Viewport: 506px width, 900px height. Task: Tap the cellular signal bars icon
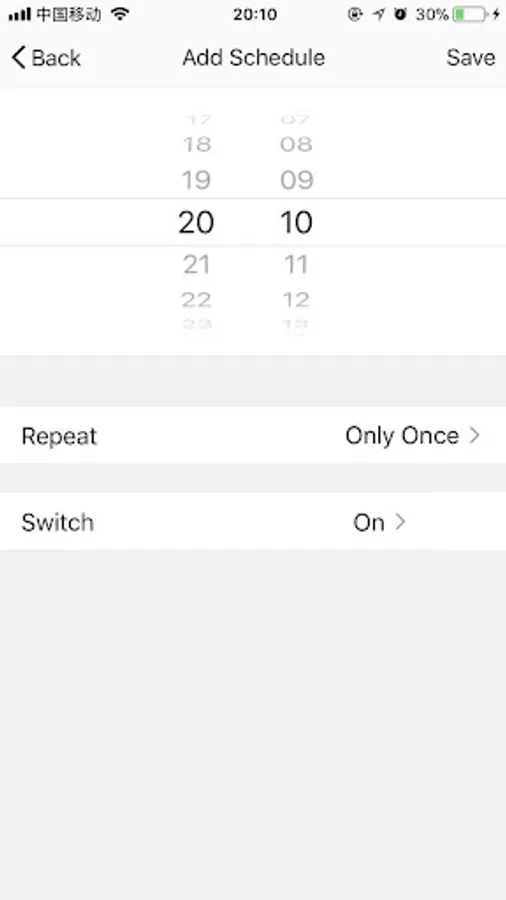pos(20,14)
